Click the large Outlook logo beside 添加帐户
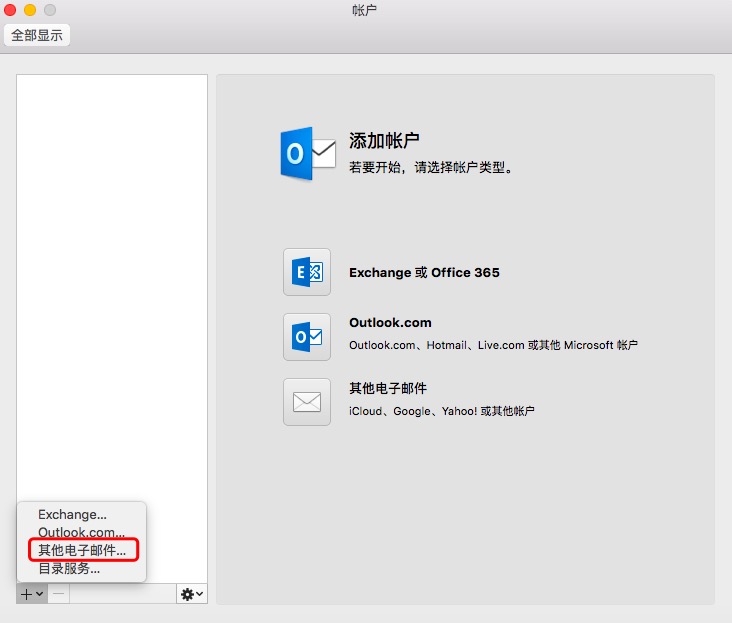 (x=307, y=153)
